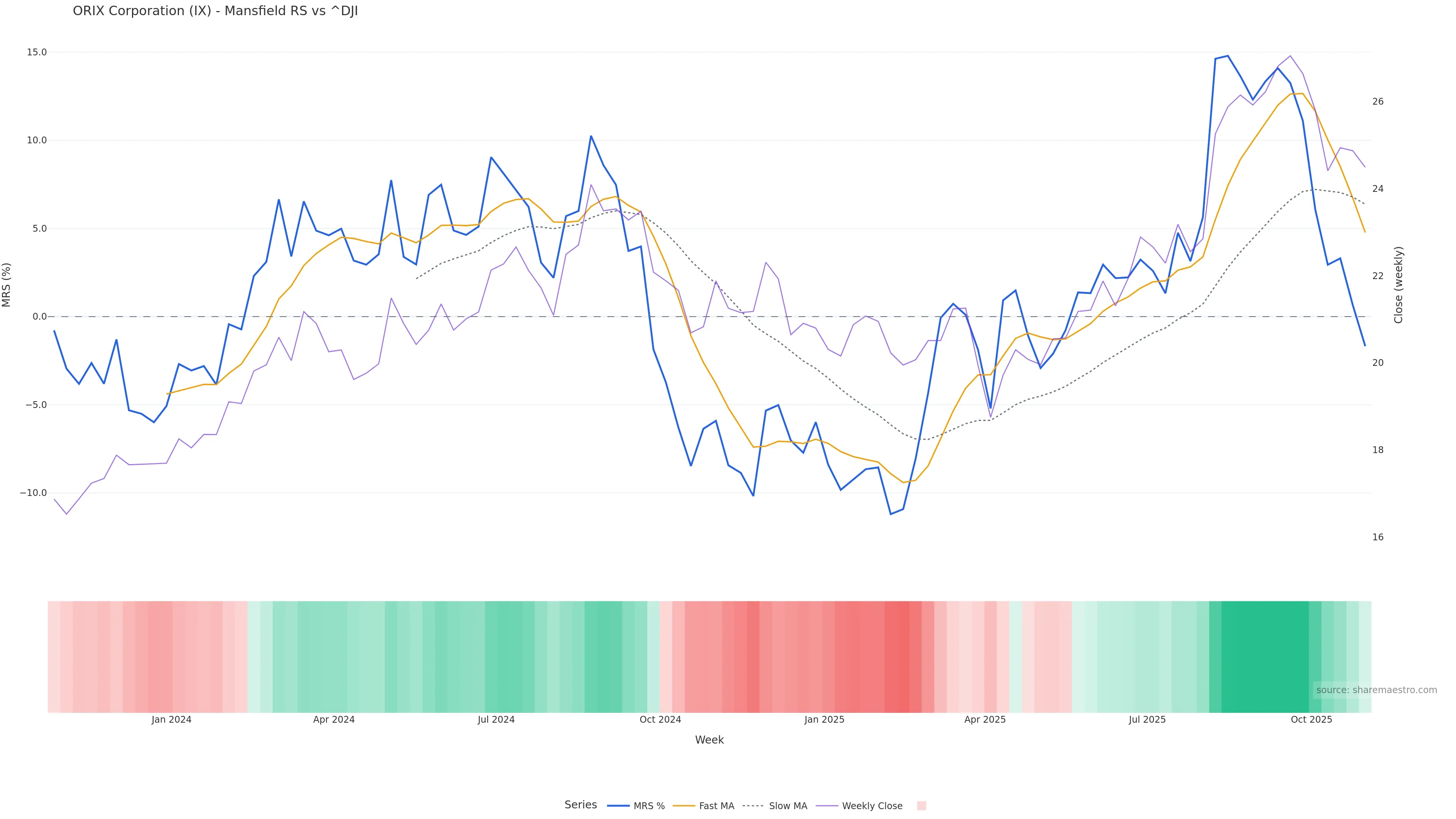This screenshot has height=819, width=1456.
Task: Click the Jan 2025 x-axis tick label
Action: click(x=824, y=720)
